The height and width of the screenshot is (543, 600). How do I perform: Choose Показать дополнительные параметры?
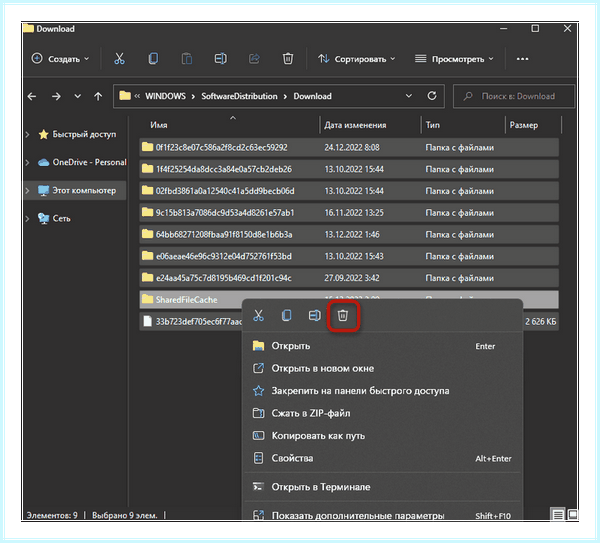coord(382,515)
